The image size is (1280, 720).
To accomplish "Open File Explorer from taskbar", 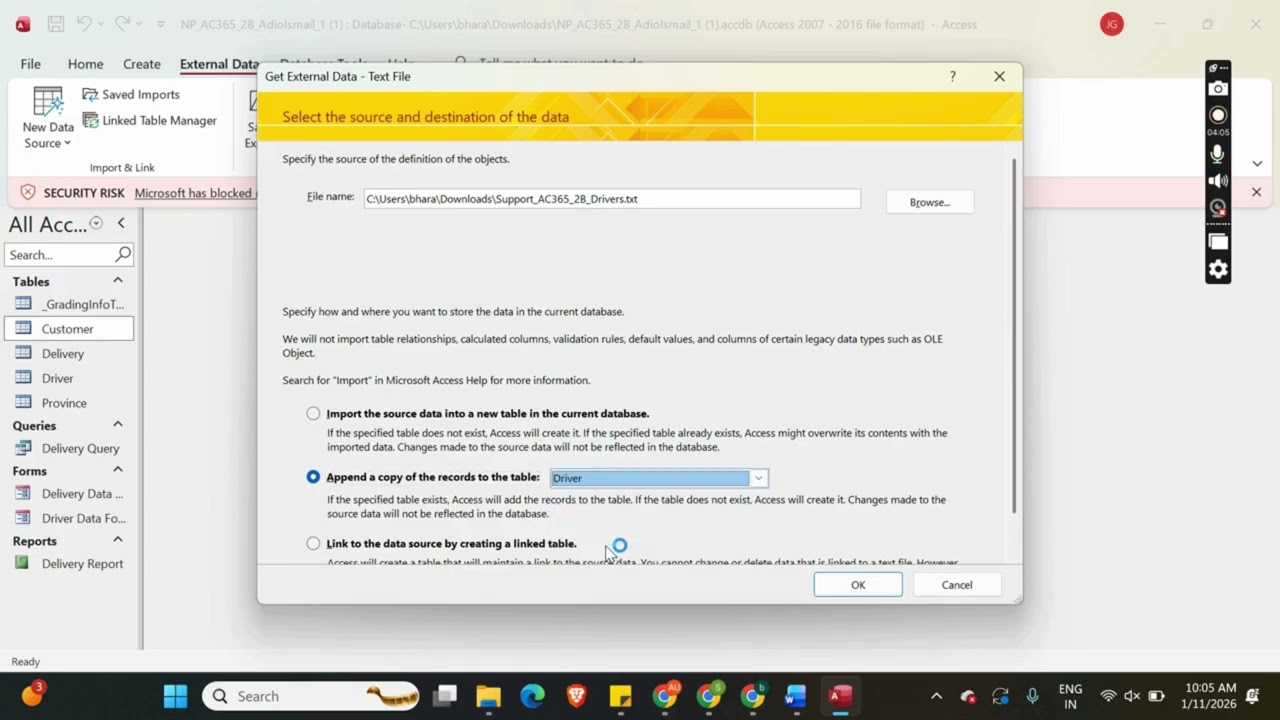I will pos(488,696).
